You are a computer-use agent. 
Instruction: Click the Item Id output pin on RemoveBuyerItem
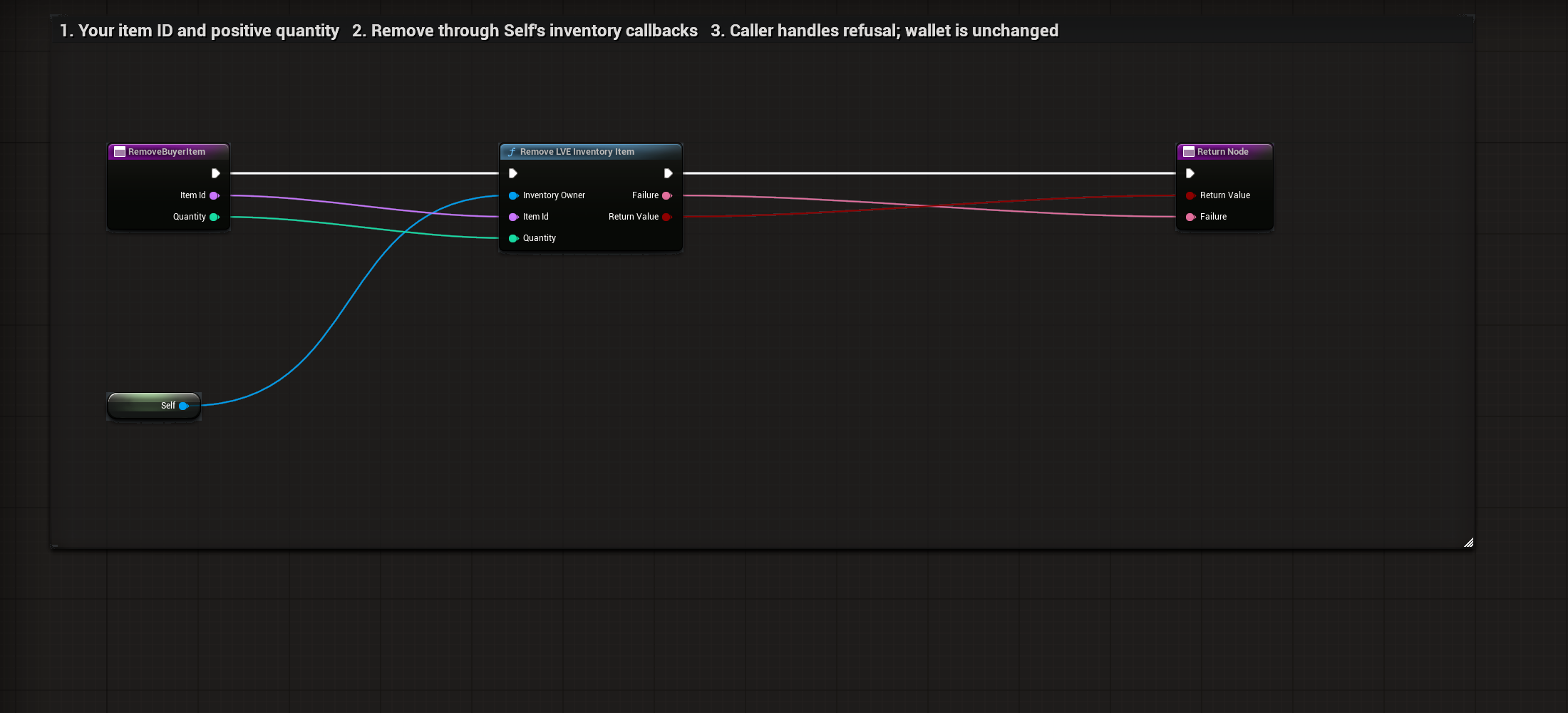click(x=214, y=195)
